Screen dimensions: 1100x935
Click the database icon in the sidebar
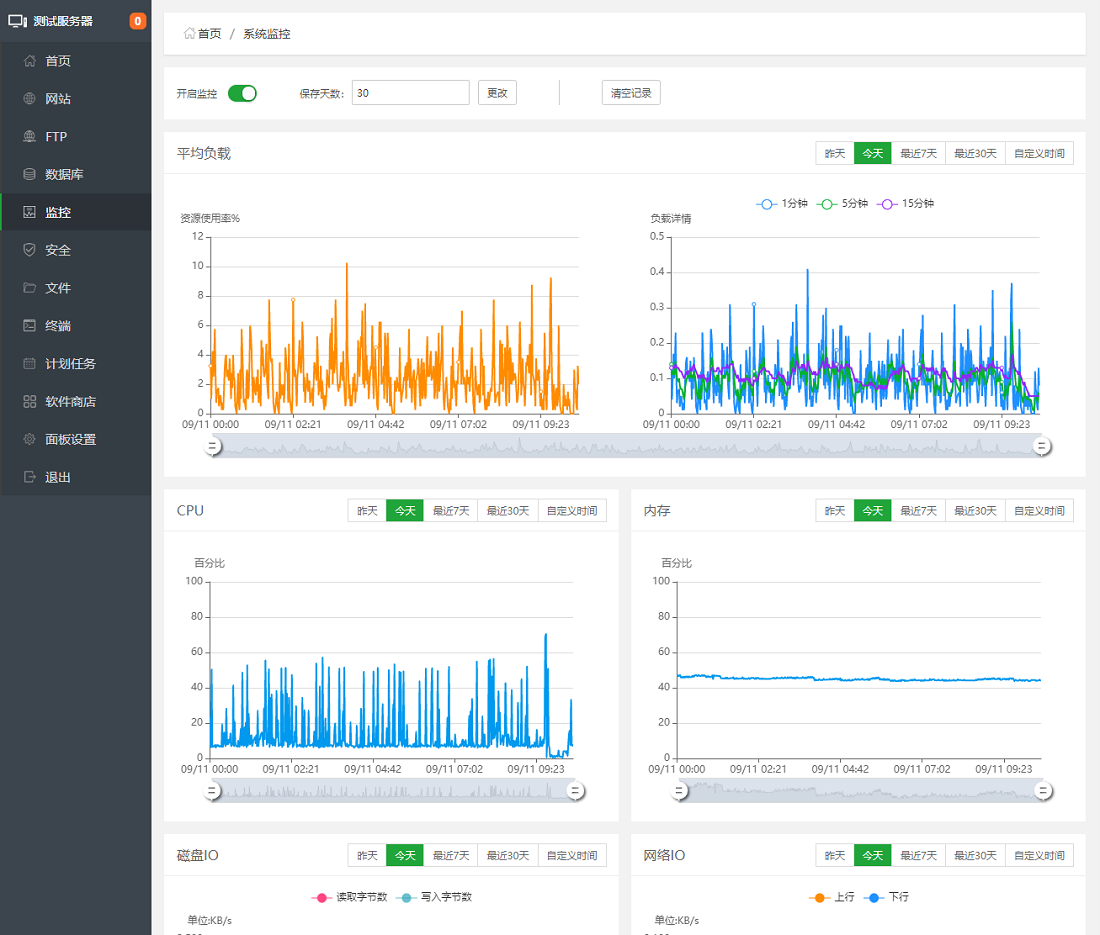pos(29,175)
